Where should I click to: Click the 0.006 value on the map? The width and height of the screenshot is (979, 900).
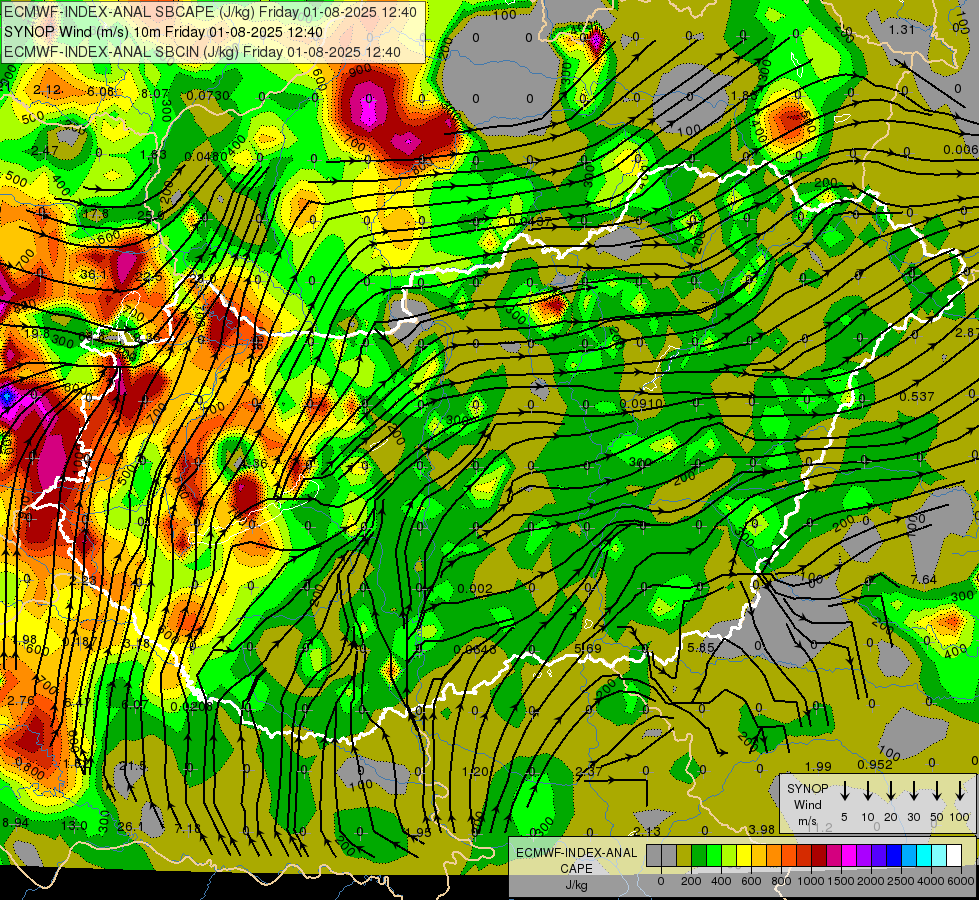[961, 149]
